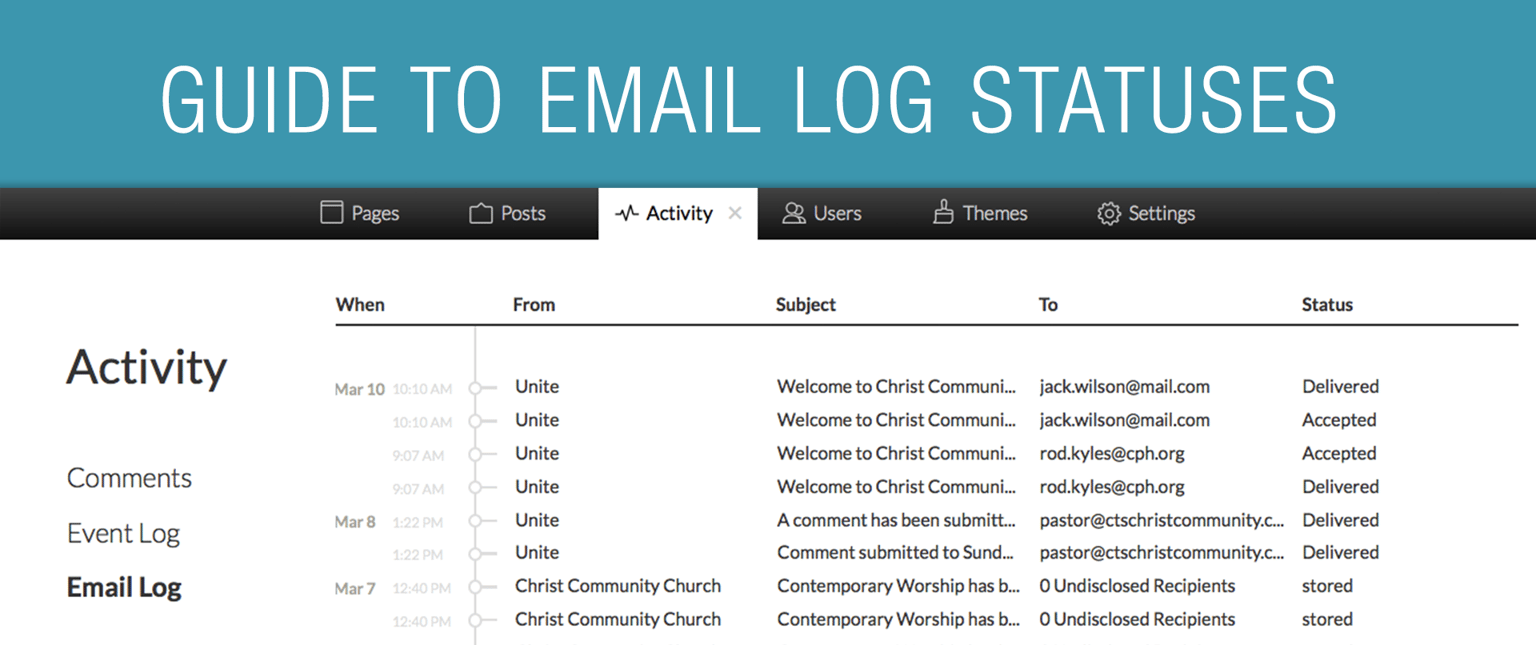Open the Settings gear icon
The height and width of the screenshot is (645, 1536).
pos(1108,212)
